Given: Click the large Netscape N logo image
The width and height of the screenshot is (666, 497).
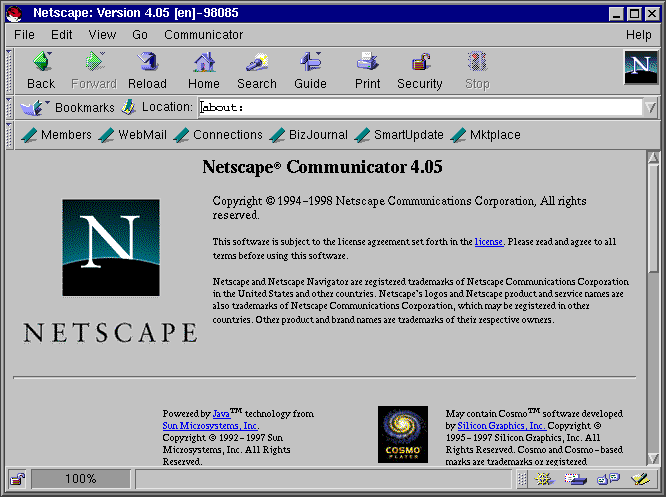Looking at the screenshot, I should click(111, 248).
